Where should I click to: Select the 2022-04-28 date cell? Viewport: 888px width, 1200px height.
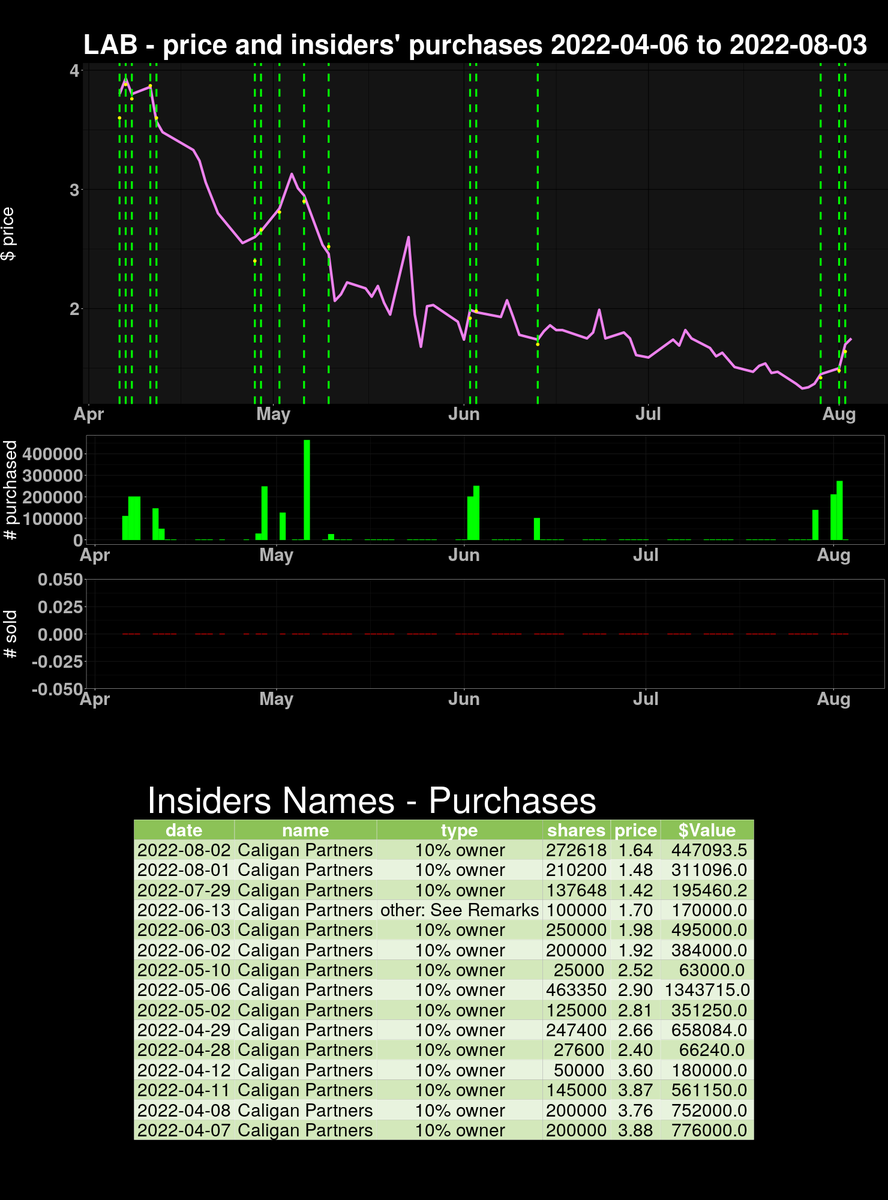click(184, 1050)
